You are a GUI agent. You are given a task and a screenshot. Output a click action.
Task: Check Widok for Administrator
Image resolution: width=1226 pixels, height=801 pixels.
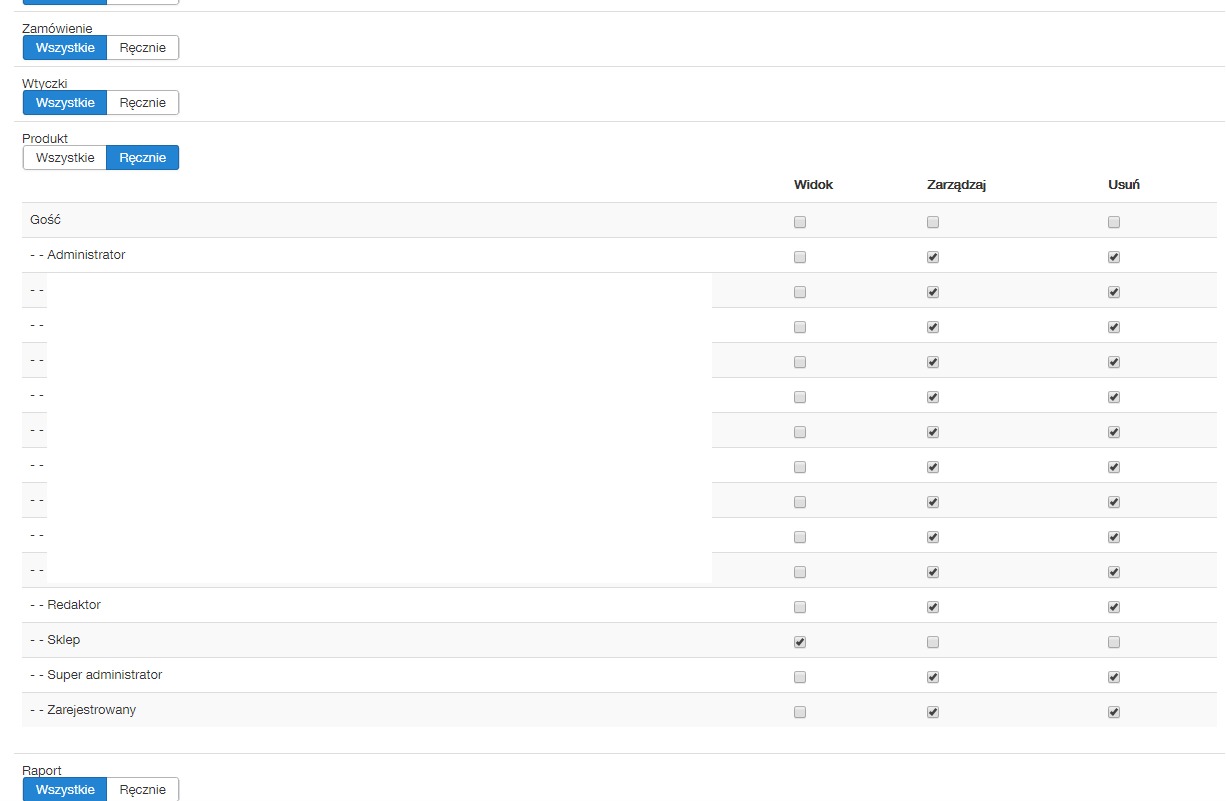click(x=800, y=257)
